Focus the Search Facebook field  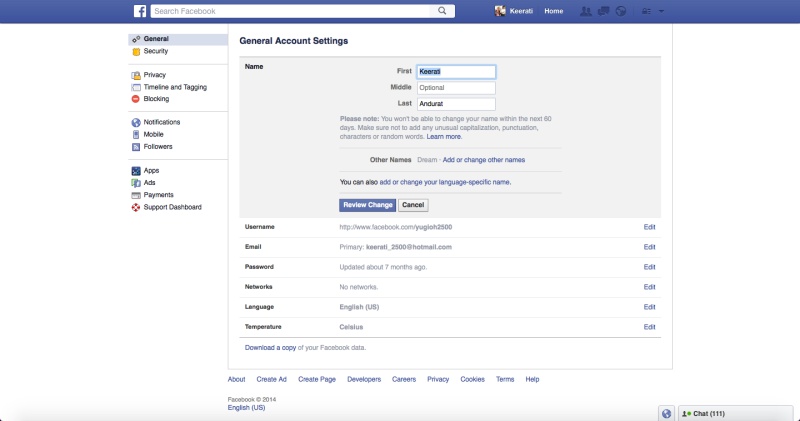[291, 11]
